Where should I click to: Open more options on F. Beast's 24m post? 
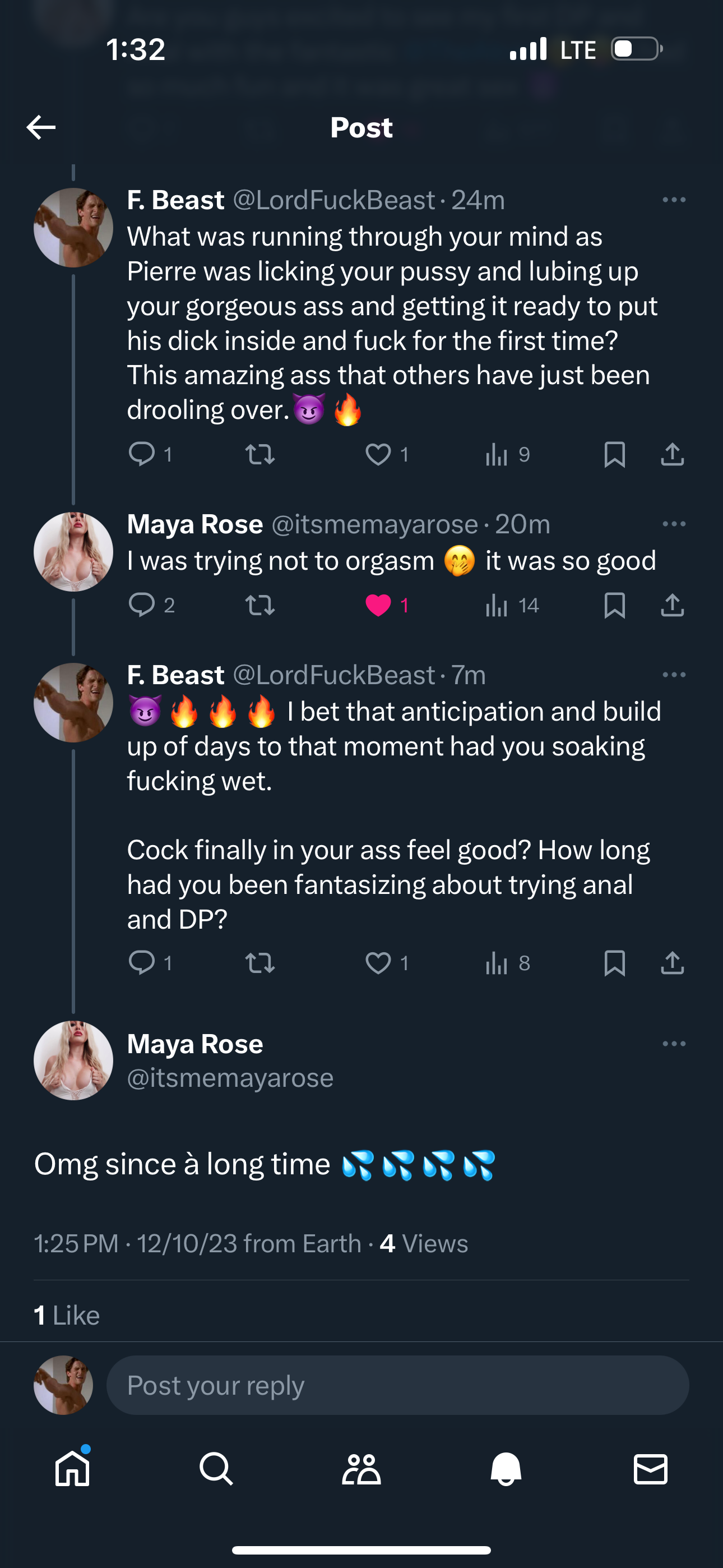pos(674,200)
